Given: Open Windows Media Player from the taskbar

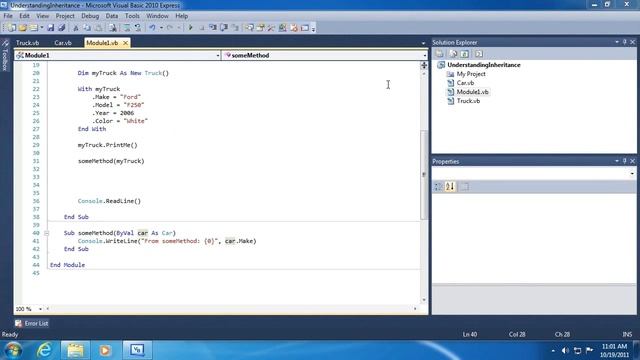Looking at the screenshot, I should (x=105, y=350).
